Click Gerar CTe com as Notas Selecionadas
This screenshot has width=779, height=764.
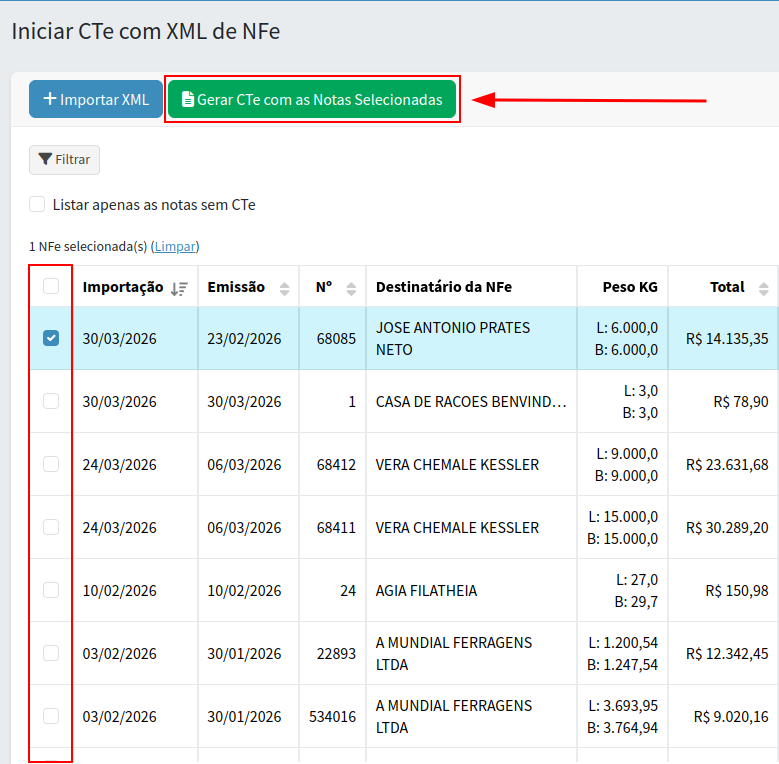(312, 100)
